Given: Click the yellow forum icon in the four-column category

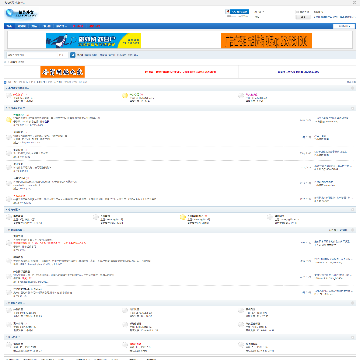Looking at the screenshot, I should pos(183,217).
